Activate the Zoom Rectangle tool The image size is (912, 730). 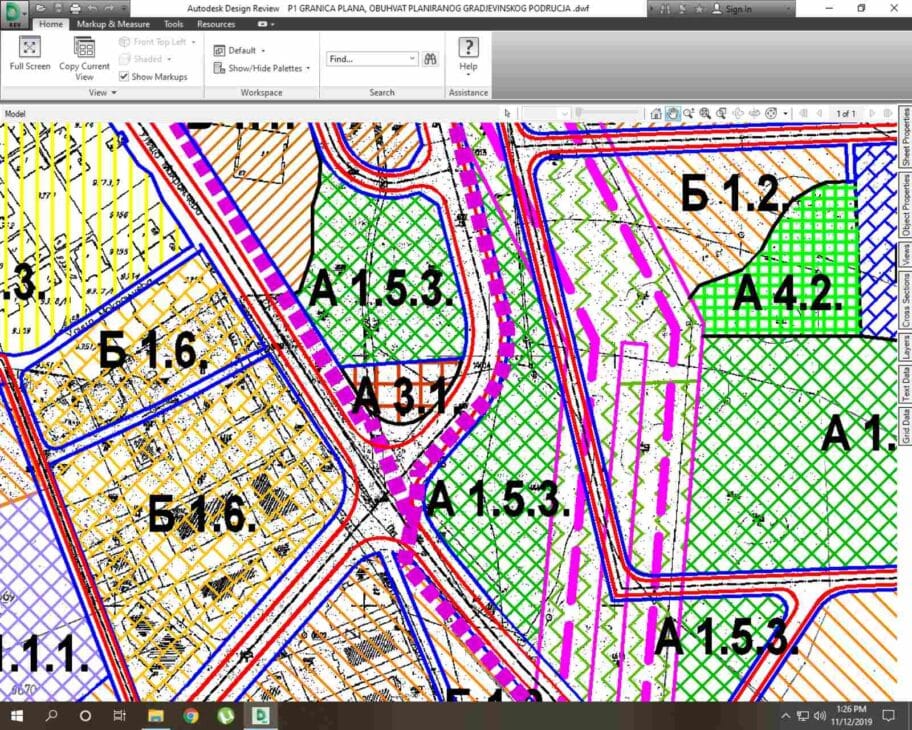coord(705,114)
